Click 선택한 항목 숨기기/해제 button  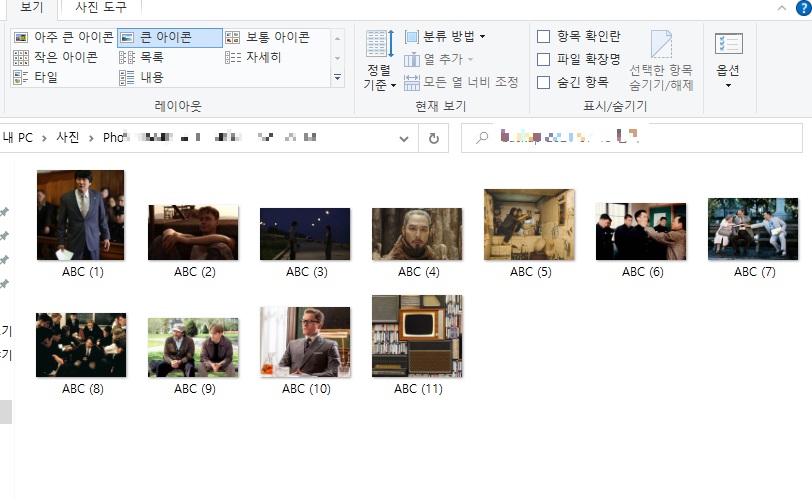point(661,61)
